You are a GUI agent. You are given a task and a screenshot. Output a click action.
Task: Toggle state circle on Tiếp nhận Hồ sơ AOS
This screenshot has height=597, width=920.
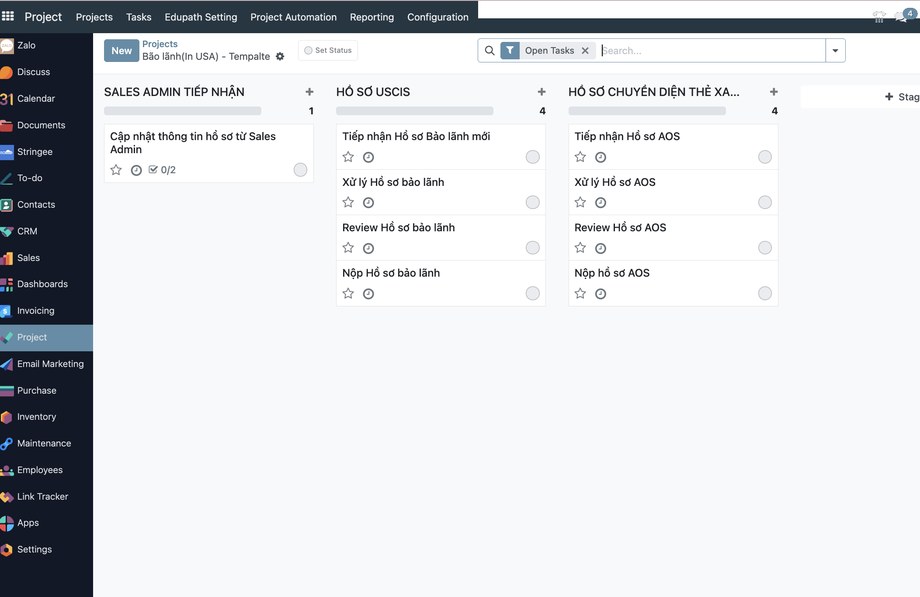[765, 157]
